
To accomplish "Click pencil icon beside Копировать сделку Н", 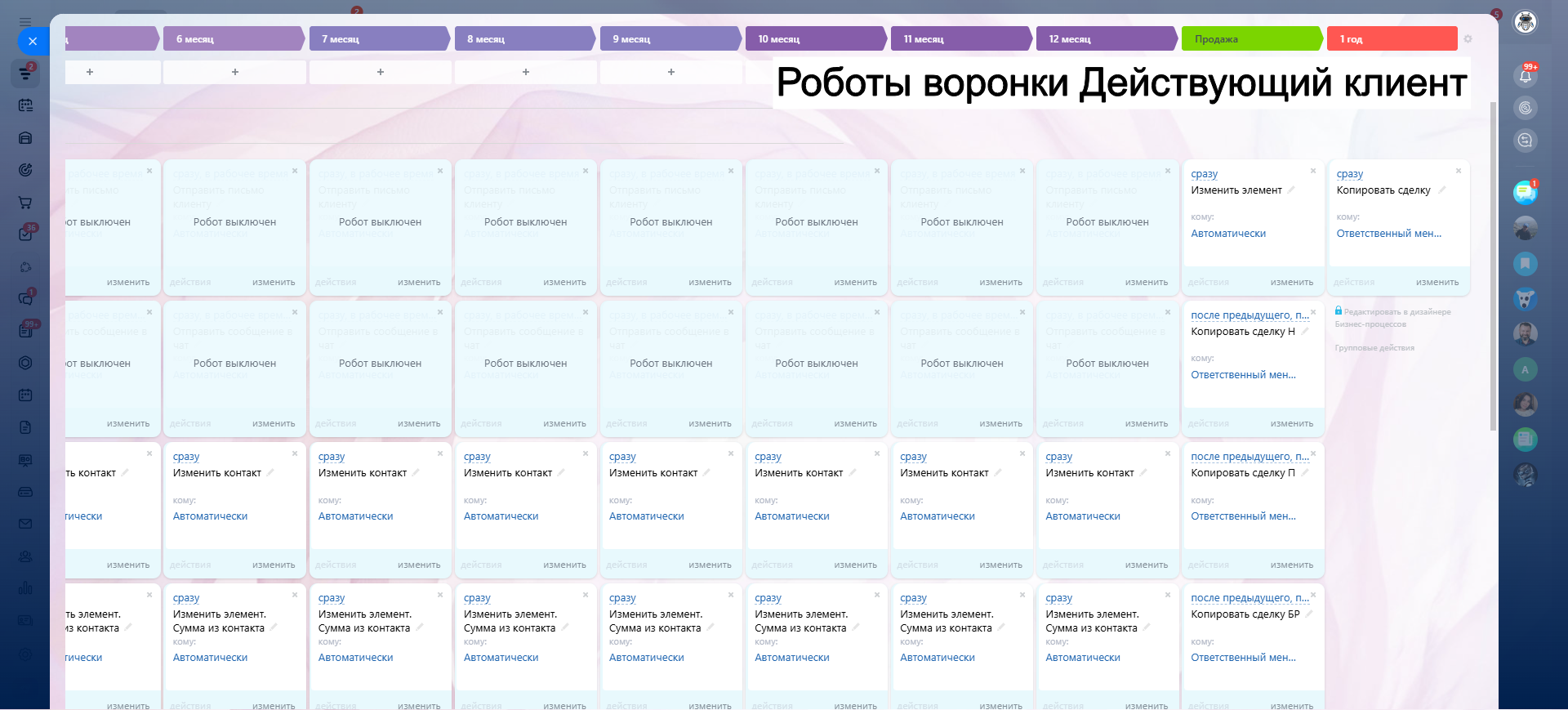I will point(1304,332).
